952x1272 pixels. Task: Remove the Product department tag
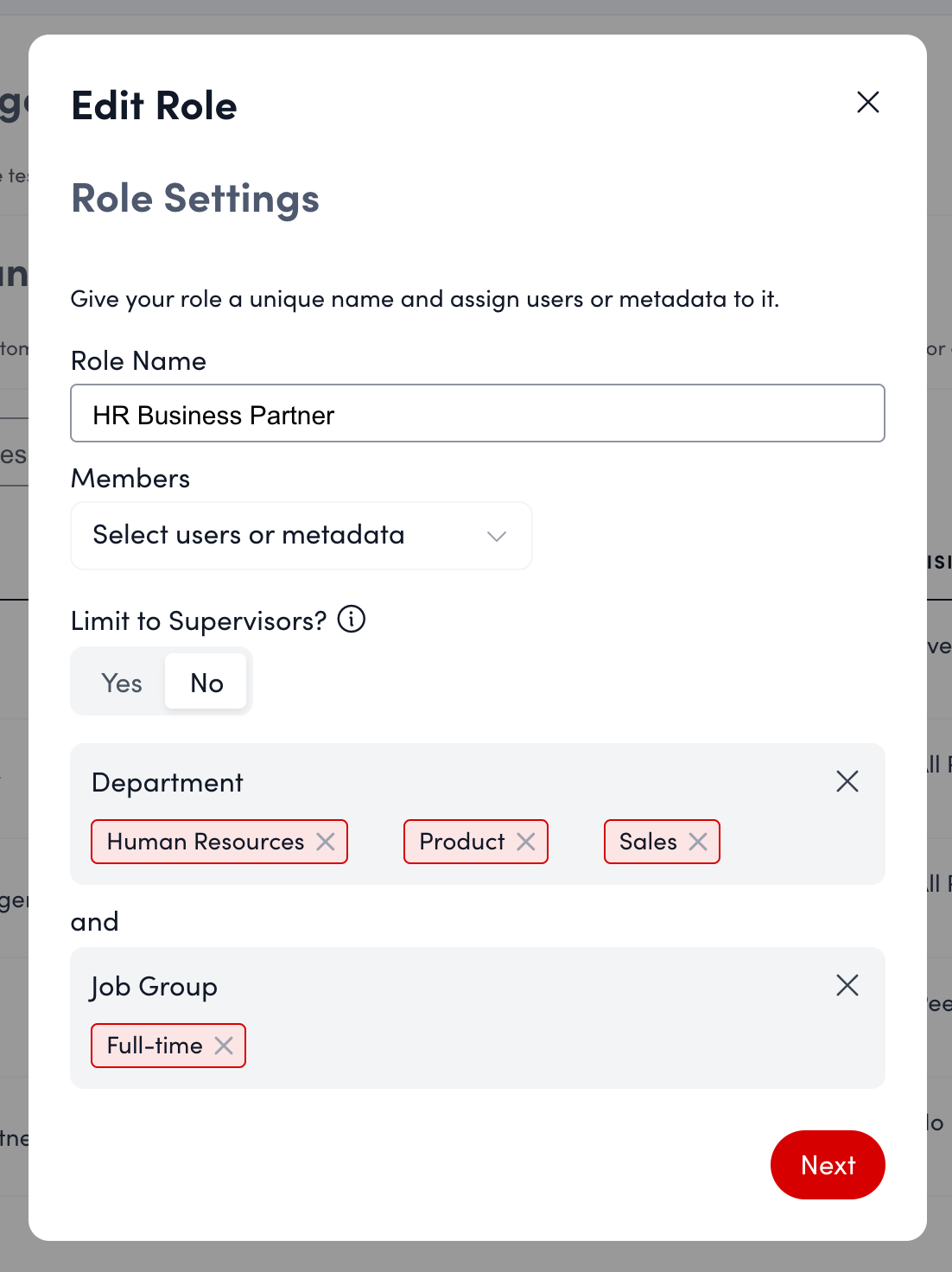[x=526, y=842]
